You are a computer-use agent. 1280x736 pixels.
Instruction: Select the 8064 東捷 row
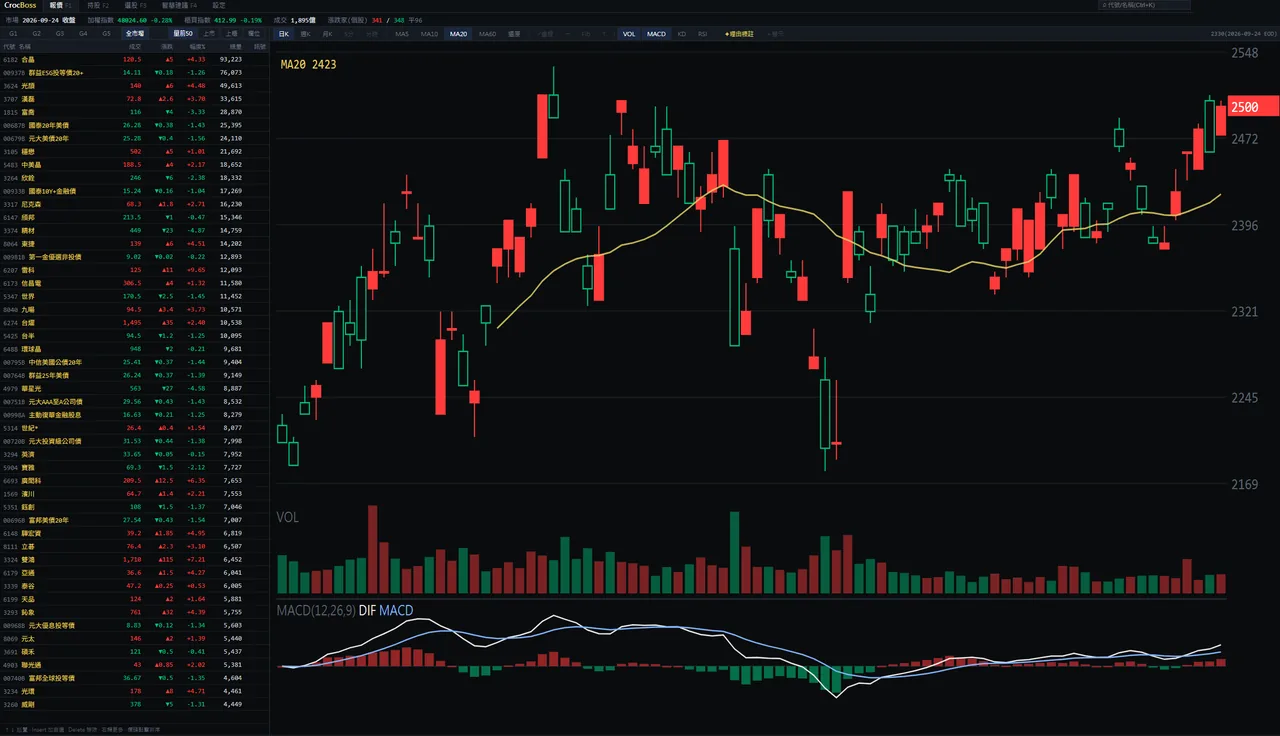coord(134,243)
